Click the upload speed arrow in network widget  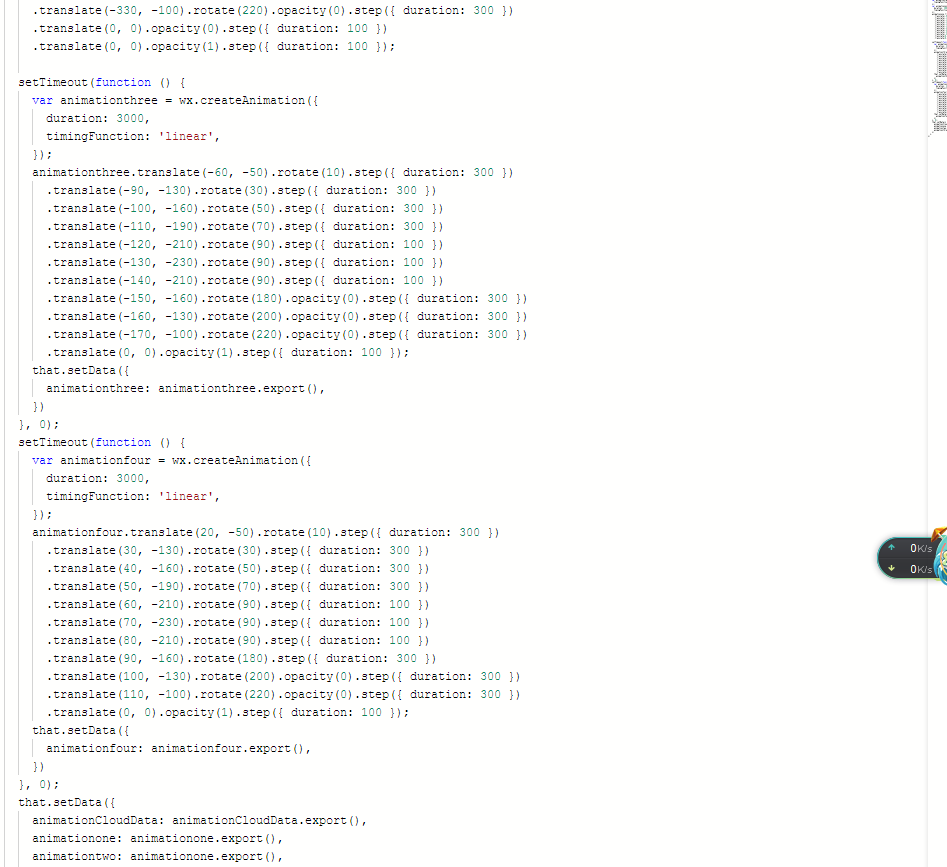(891, 548)
